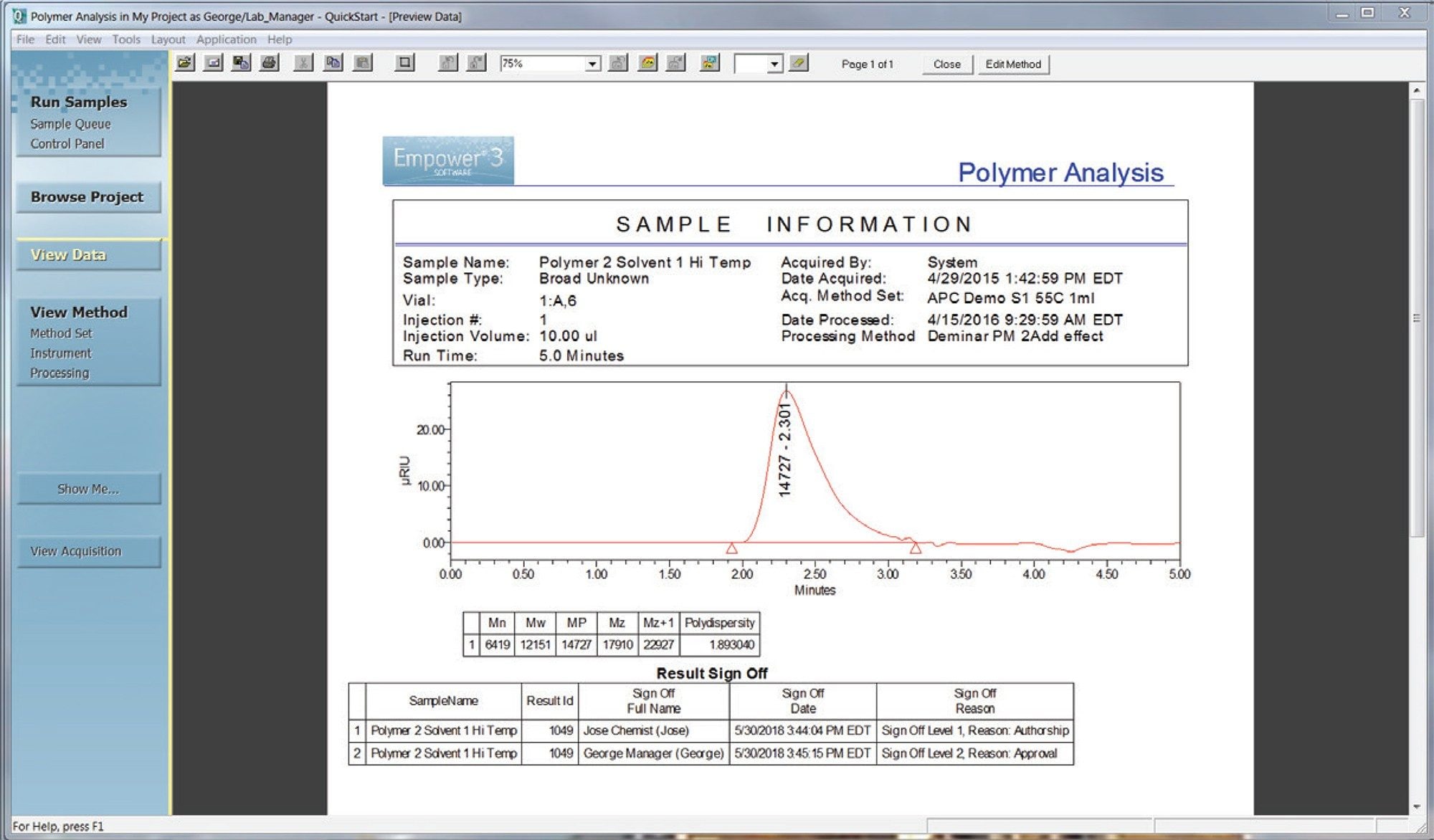
Task: Click the Close preview button
Action: [946, 64]
